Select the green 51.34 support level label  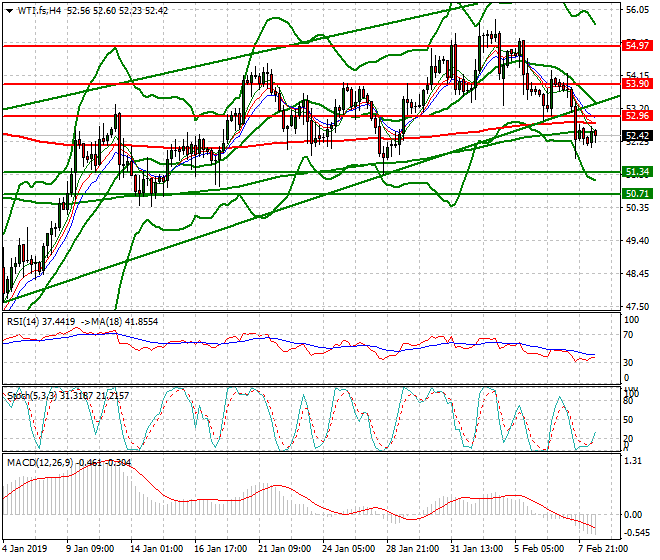pos(637,172)
